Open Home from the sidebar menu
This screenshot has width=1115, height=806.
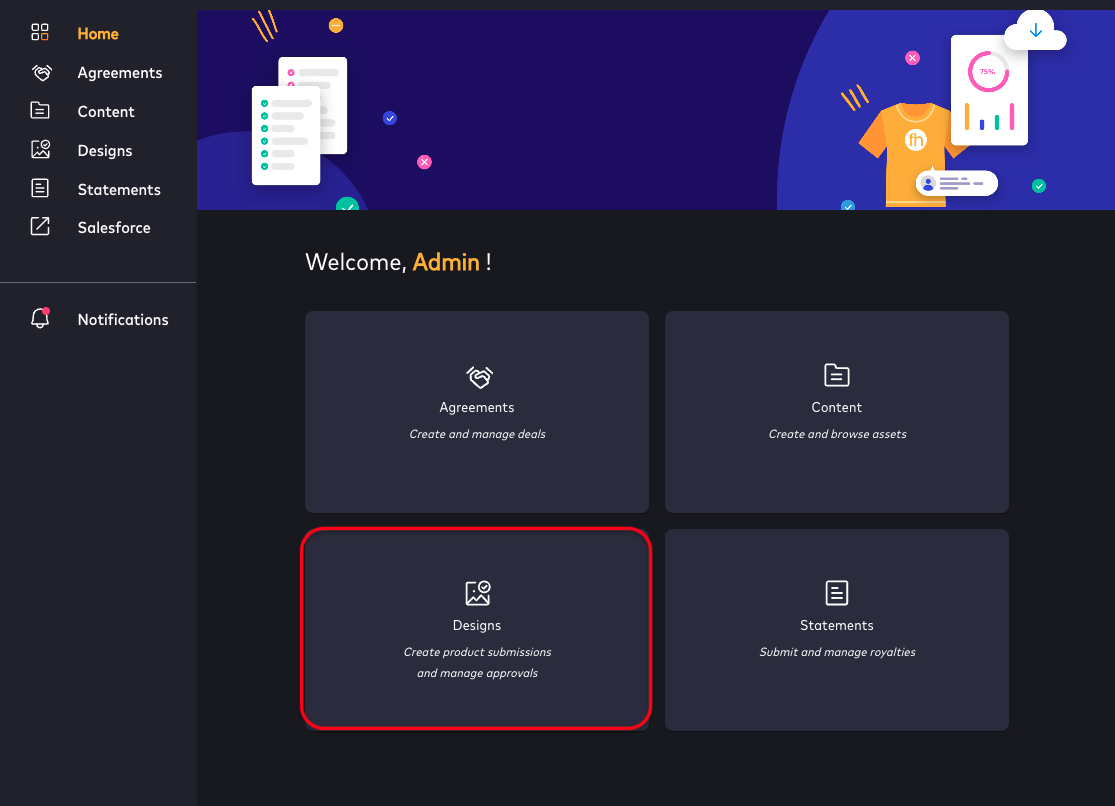click(x=98, y=33)
